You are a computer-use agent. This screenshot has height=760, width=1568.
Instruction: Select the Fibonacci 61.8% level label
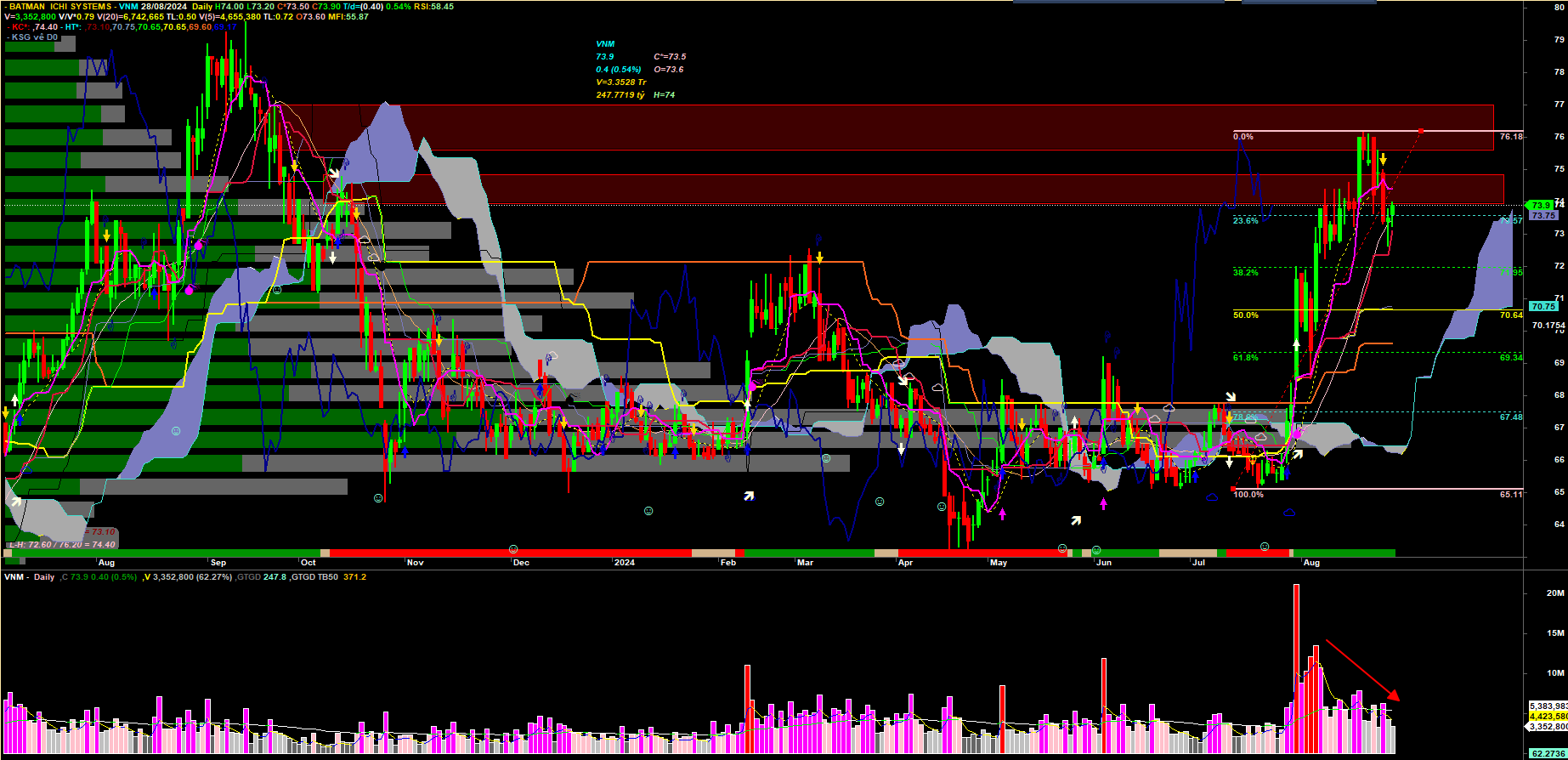1246,358
